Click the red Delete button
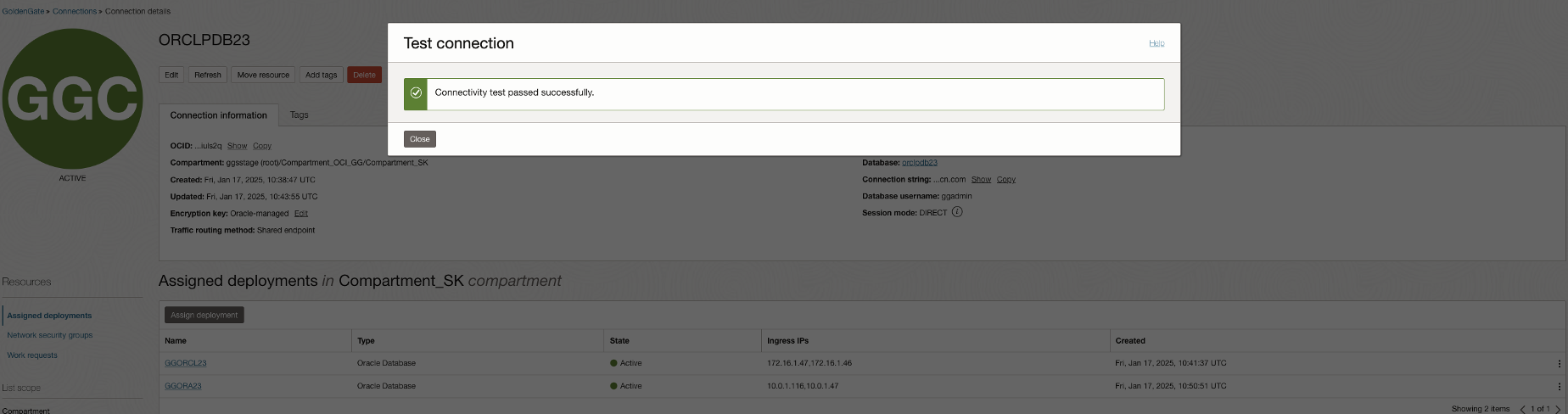Screen dimensions: 1568x414 click(364, 75)
